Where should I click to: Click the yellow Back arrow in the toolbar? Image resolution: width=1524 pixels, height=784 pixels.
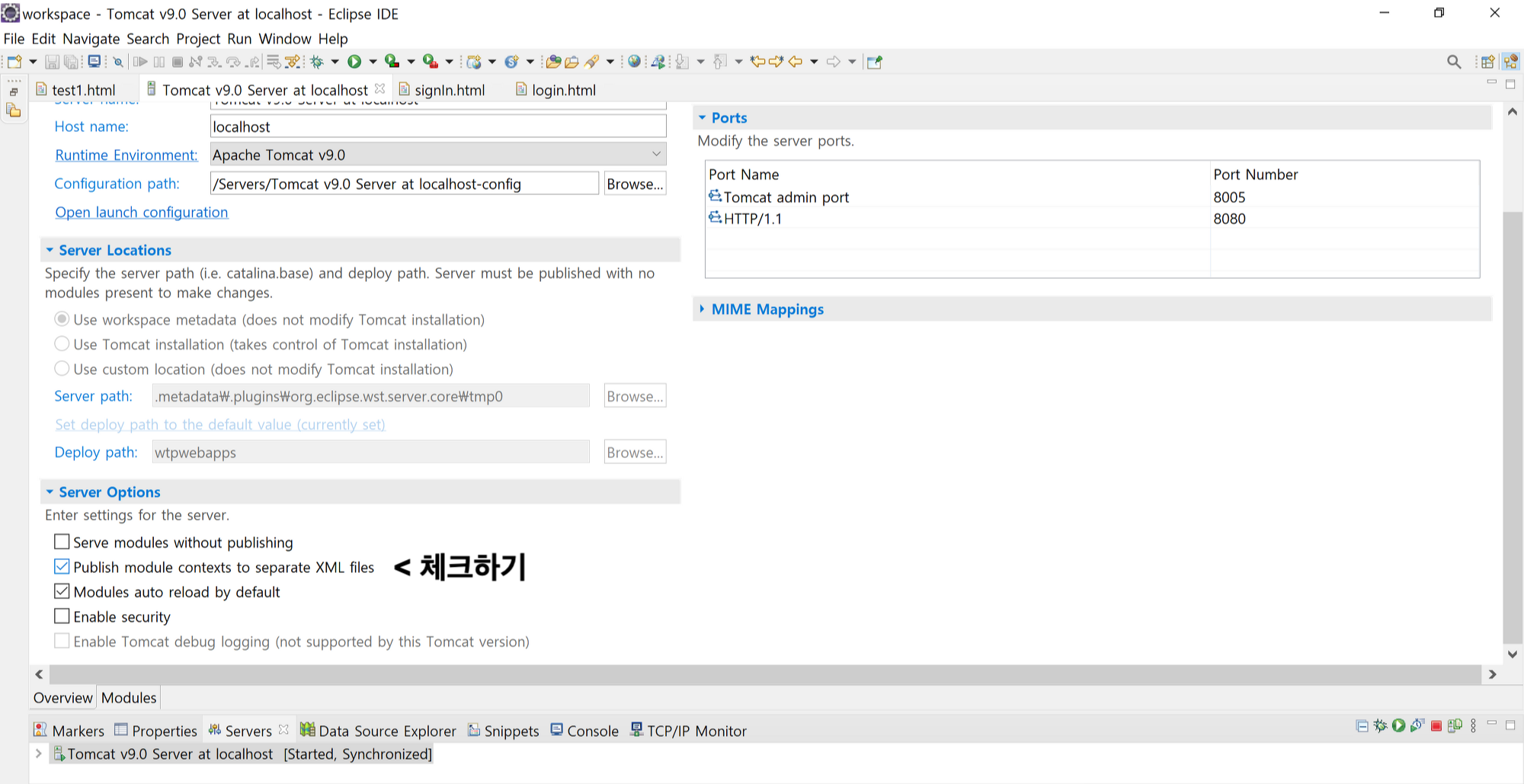[x=796, y=62]
